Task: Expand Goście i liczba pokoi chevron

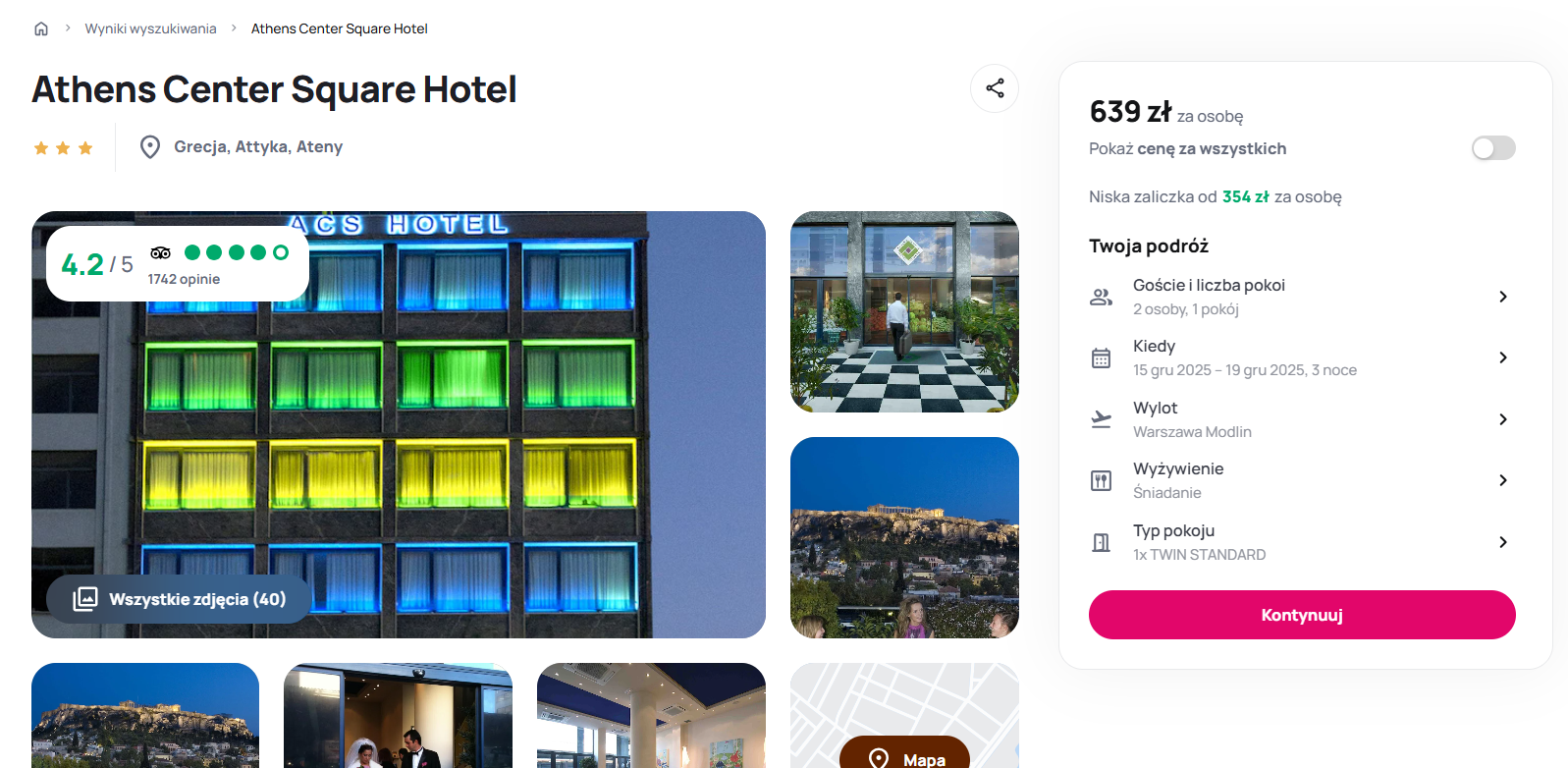Action: coord(1503,297)
